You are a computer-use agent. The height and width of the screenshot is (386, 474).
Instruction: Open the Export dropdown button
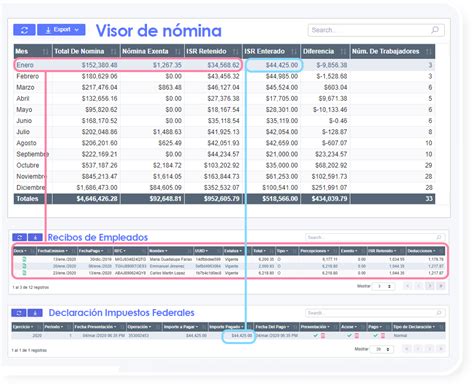(x=61, y=30)
